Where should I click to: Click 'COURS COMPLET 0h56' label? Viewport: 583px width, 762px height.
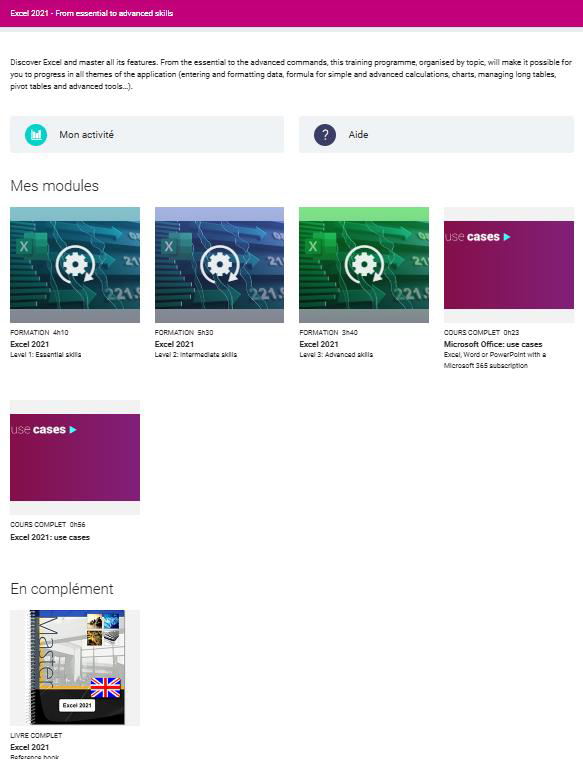click(x=48, y=524)
